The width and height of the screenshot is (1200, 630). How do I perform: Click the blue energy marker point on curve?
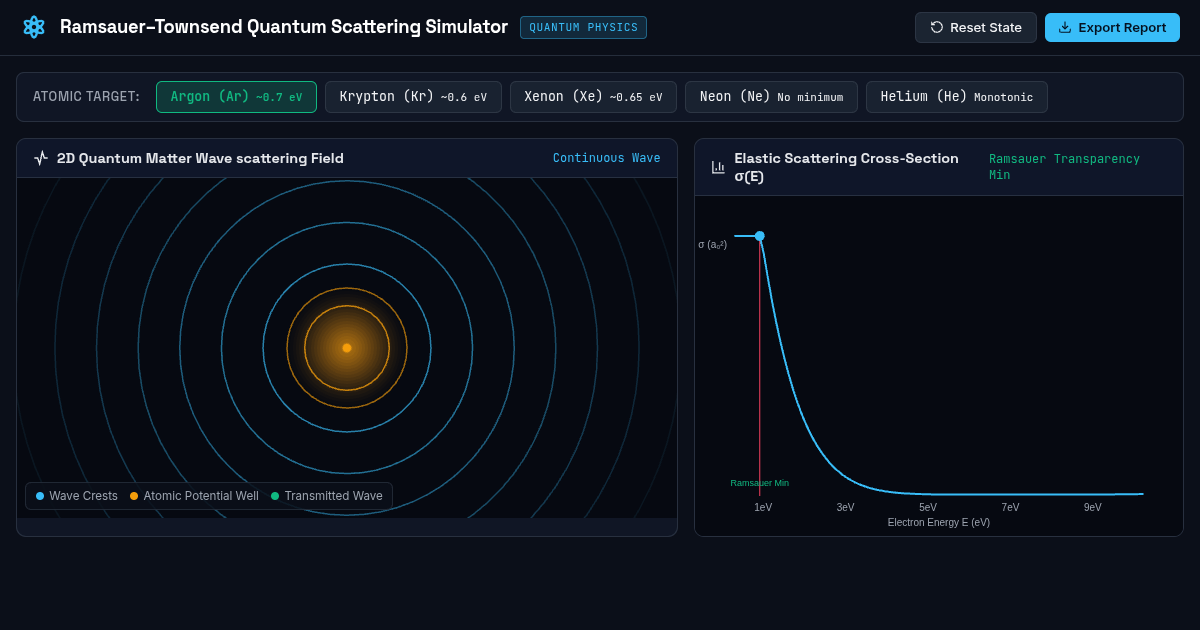coord(760,236)
